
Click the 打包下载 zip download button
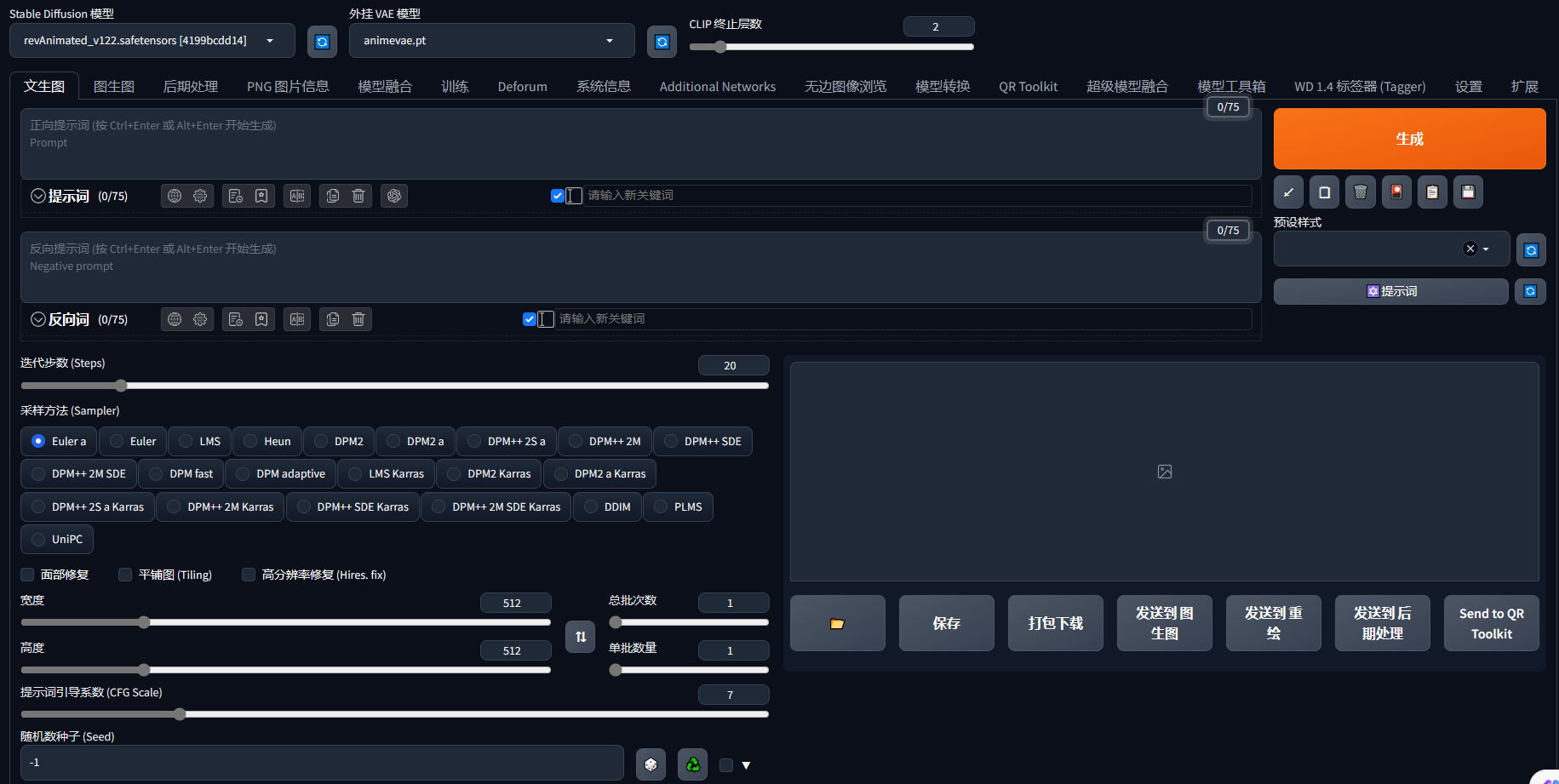pyautogui.click(x=1056, y=623)
